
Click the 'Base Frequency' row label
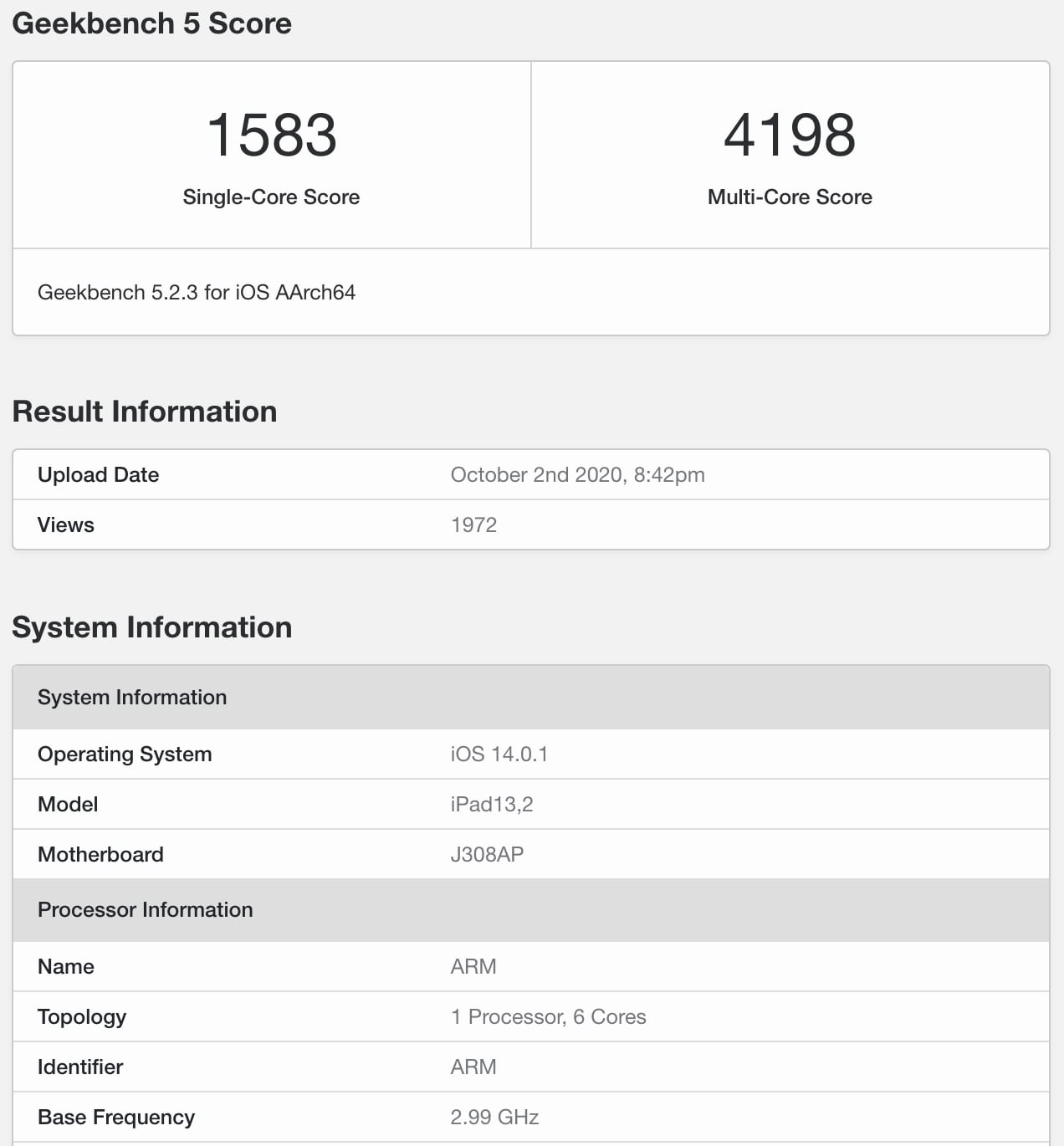click(x=116, y=1117)
